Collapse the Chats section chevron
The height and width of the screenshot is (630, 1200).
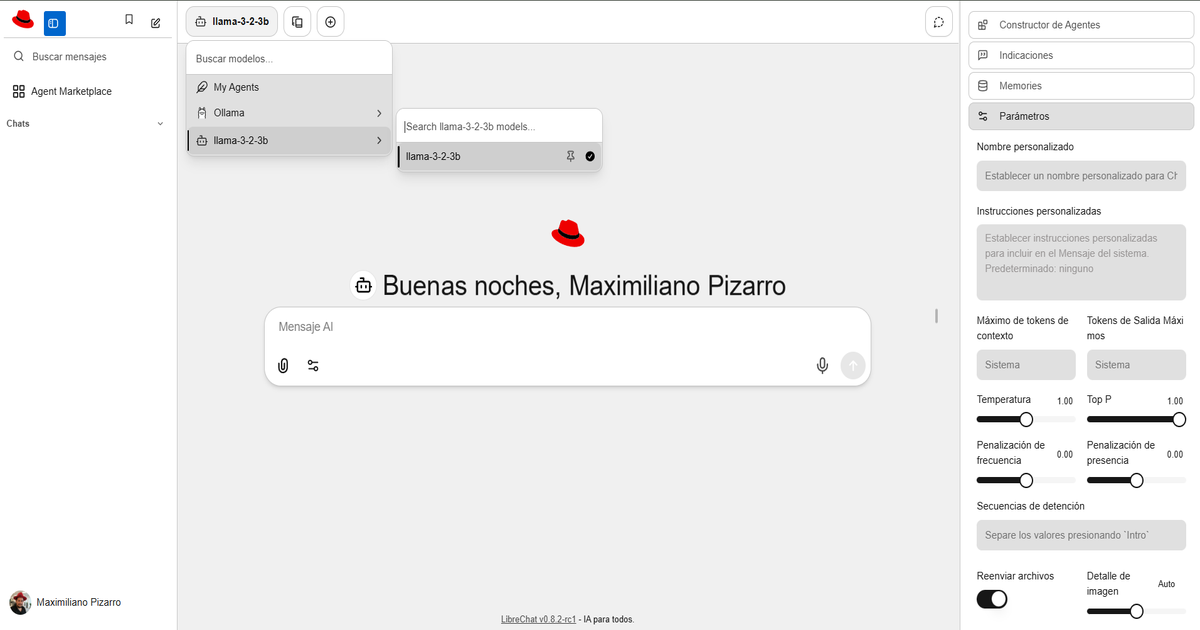(x=160, y=124)
